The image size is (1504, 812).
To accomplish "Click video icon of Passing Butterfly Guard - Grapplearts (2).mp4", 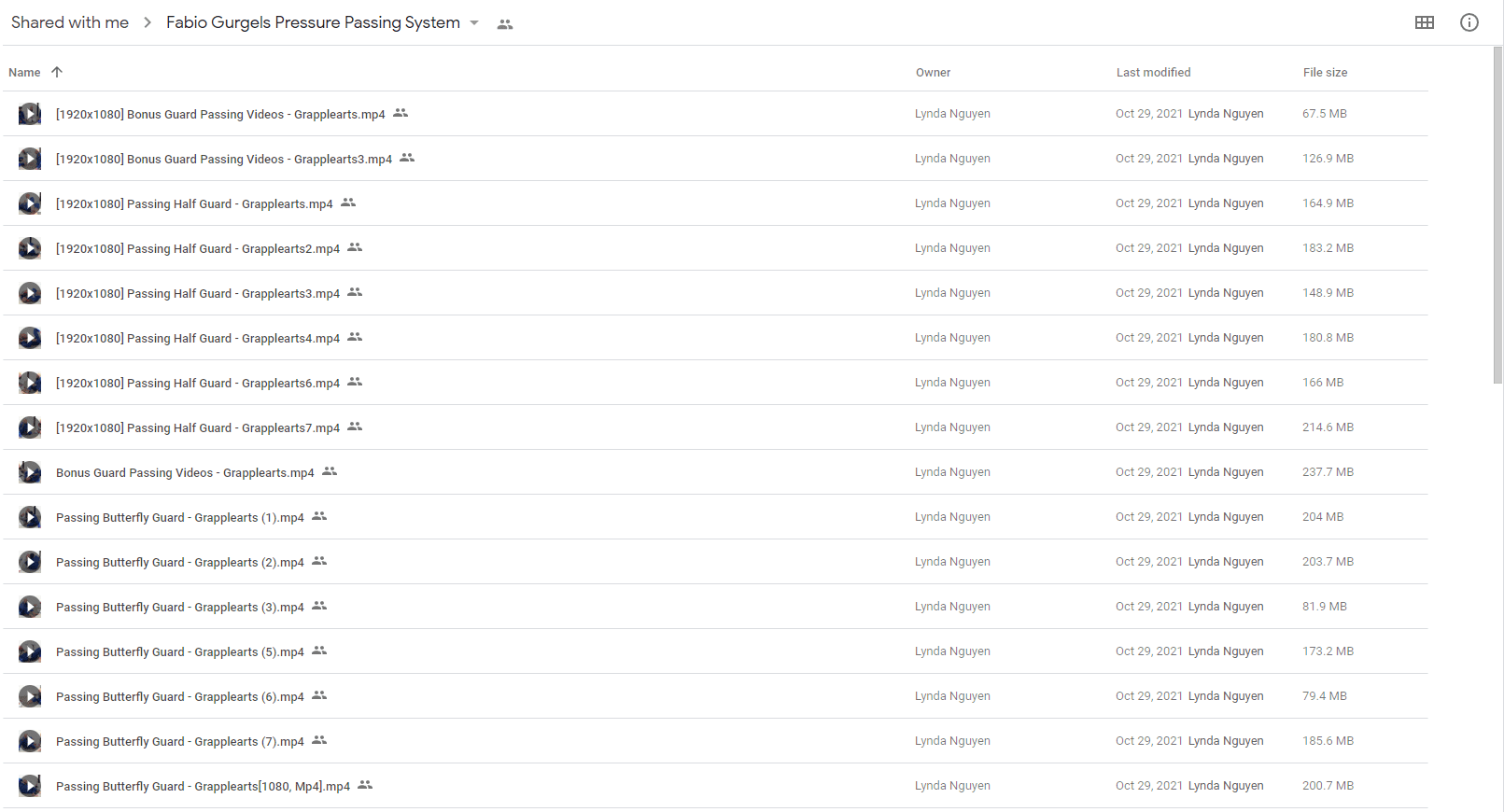I will (x=30, y=562).
